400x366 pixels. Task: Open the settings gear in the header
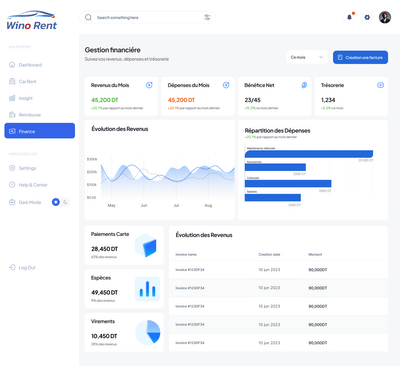tap(367, 17)
